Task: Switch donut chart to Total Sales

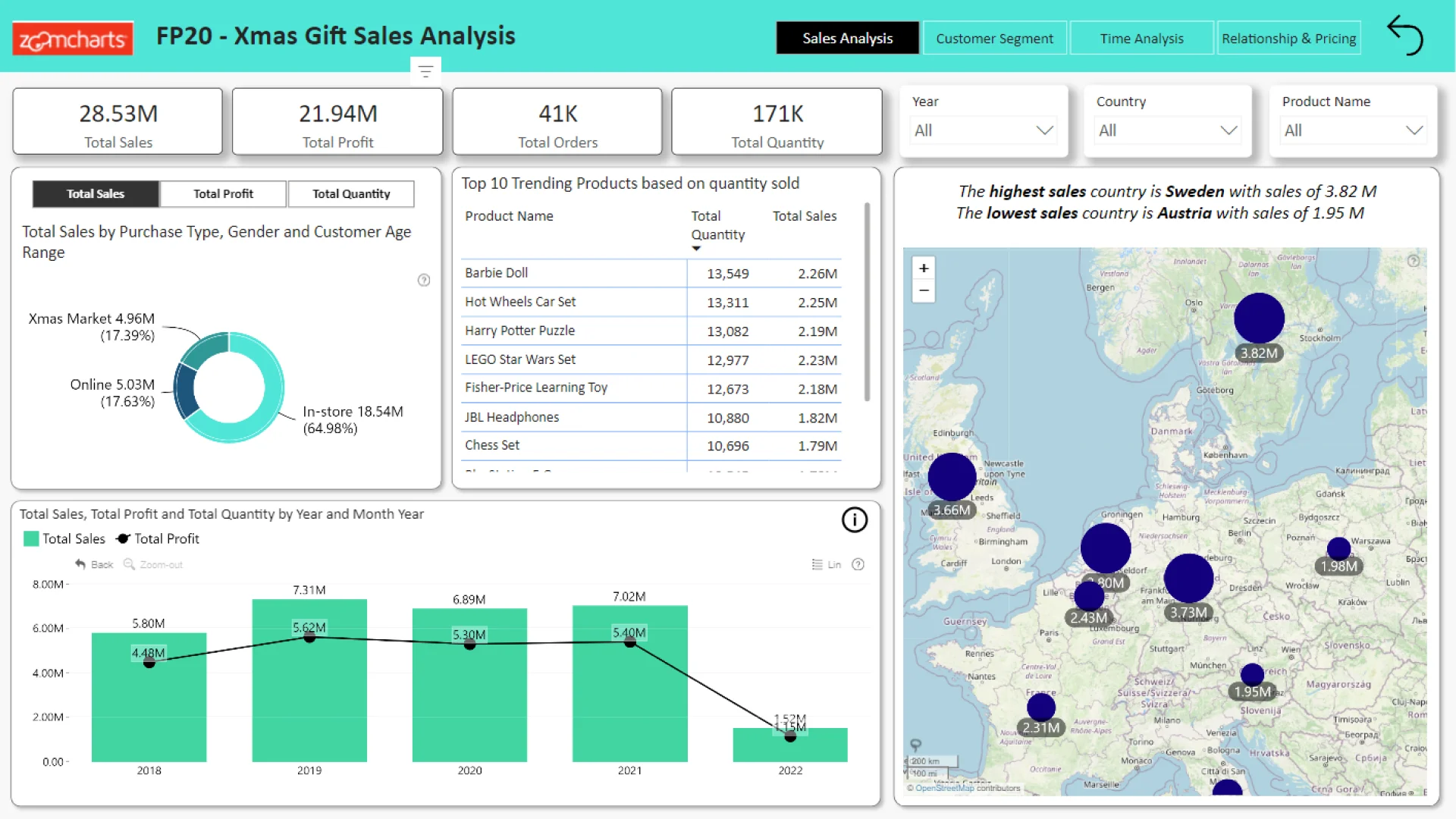Action: pos(96,194)
